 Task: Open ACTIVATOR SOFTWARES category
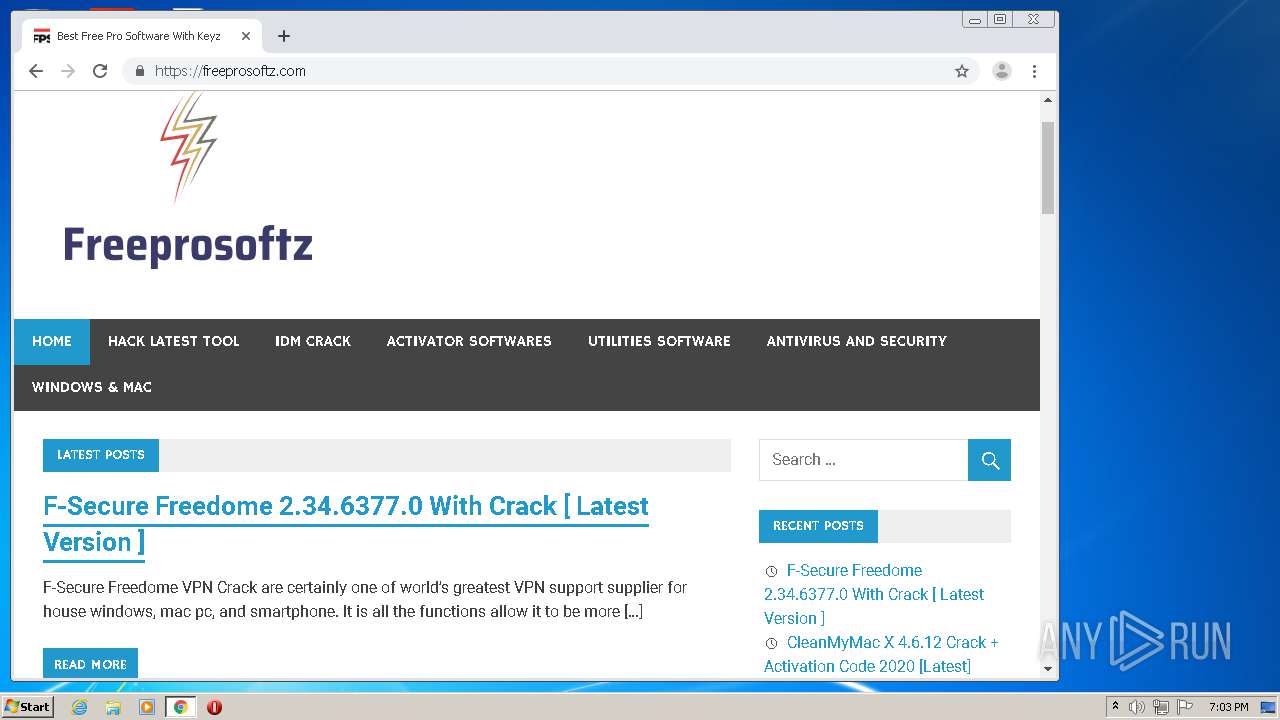pyautogui.click(x=469, y=342)
